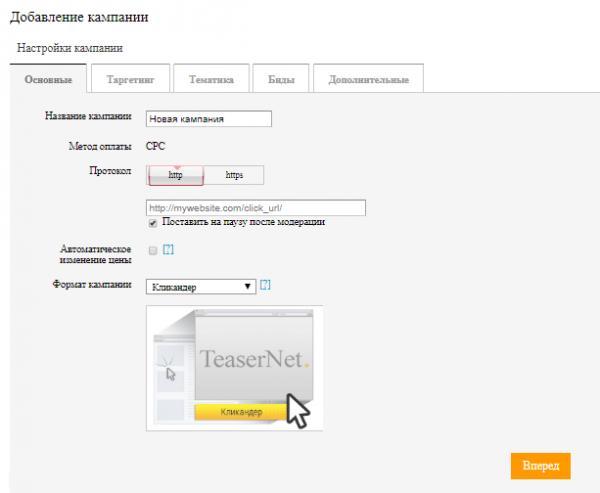The width and height of the screenshot is (600, 493).
Task: Enable the automatic price change checkbox
Action: click(x=153, y=250)
